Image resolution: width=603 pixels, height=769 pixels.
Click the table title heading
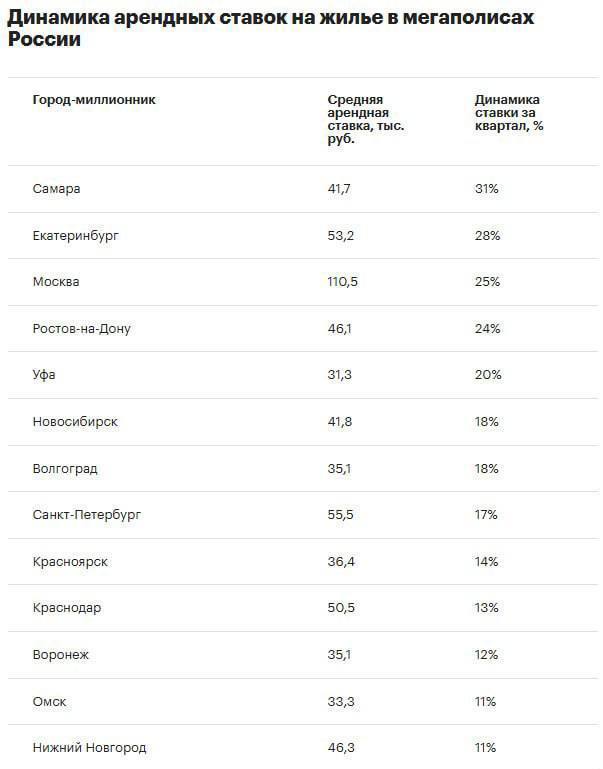point(271,28)
